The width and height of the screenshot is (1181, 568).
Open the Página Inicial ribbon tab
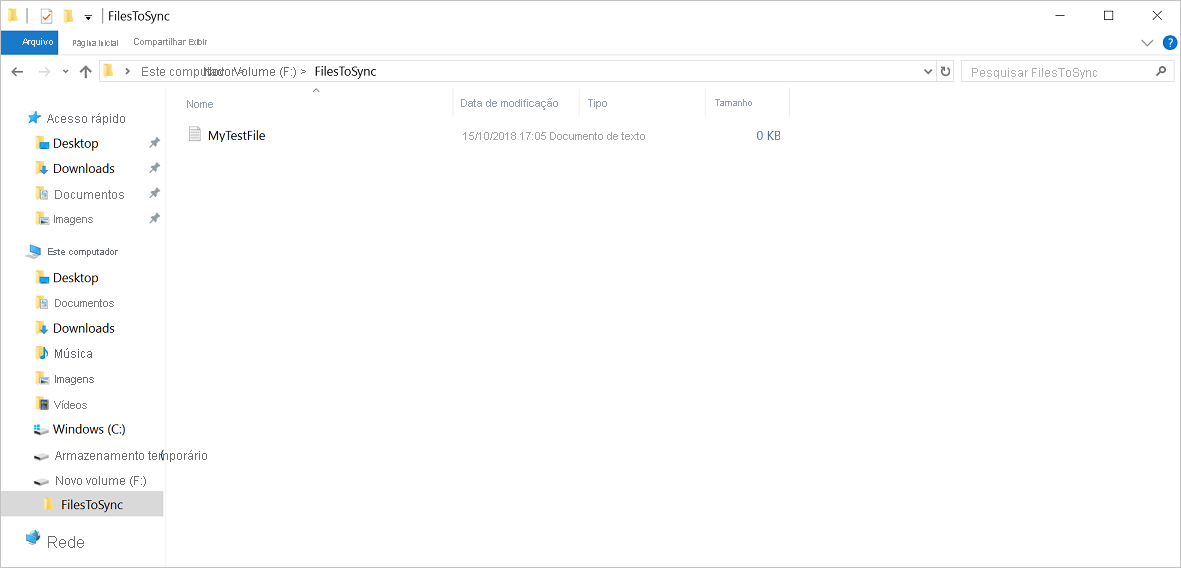pos(95,43)
